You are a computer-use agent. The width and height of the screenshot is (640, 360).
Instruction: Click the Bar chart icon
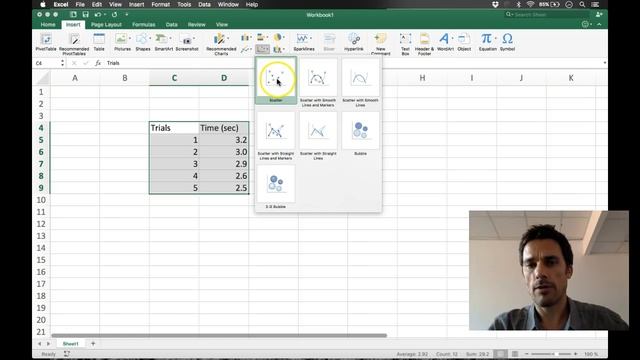coord(261,38)
